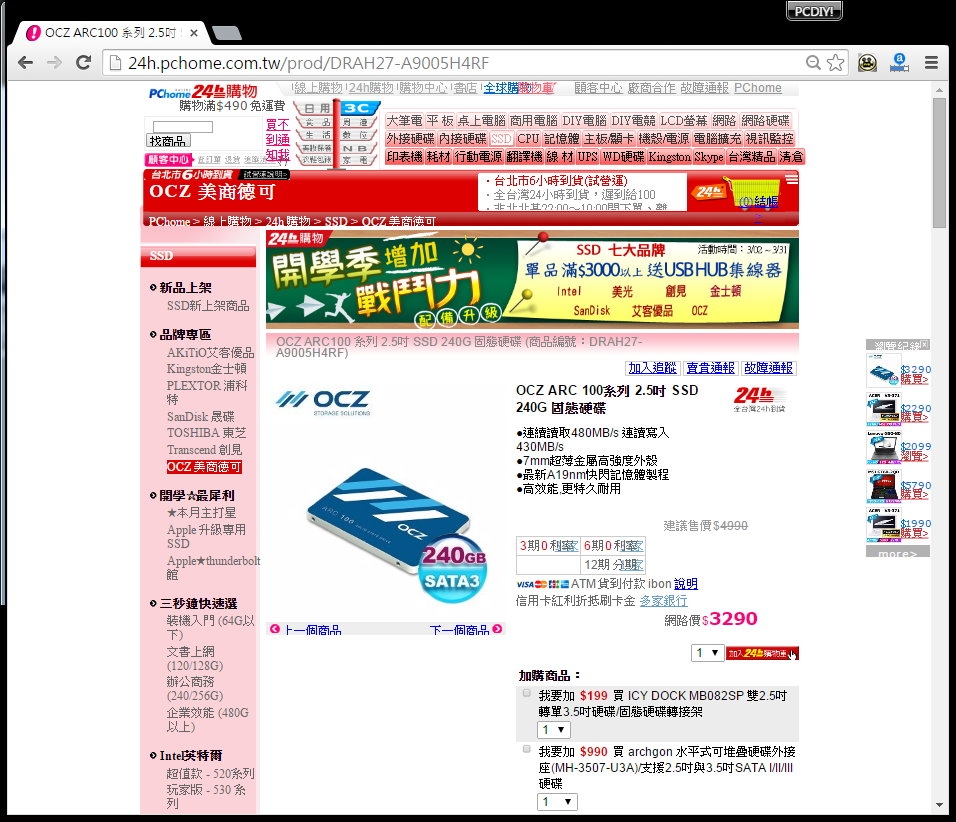Click the product search input field
Image resolution: width=956 pixels, height=822 pixels.
(x=182, y=127)
